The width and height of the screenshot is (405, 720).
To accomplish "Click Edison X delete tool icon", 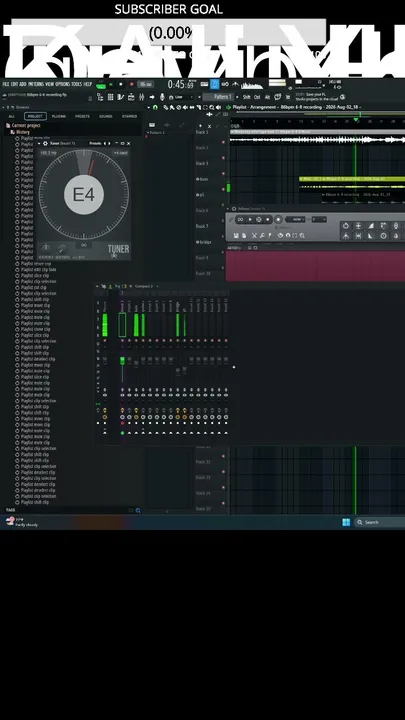I will pos(254,236).
